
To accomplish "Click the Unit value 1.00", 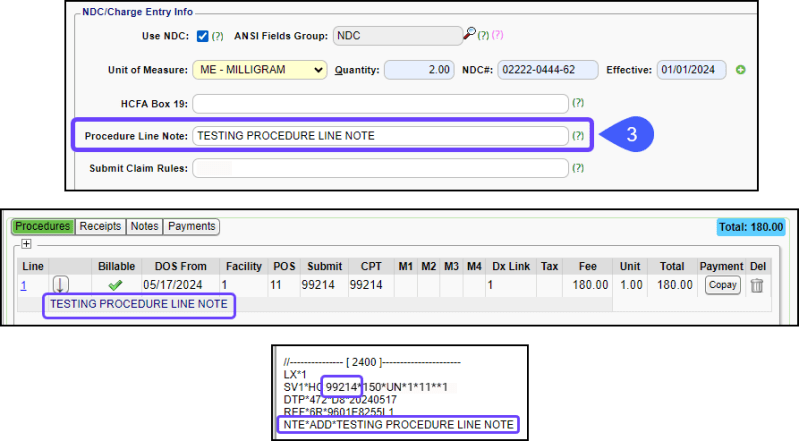I will (x=631, y=285).
